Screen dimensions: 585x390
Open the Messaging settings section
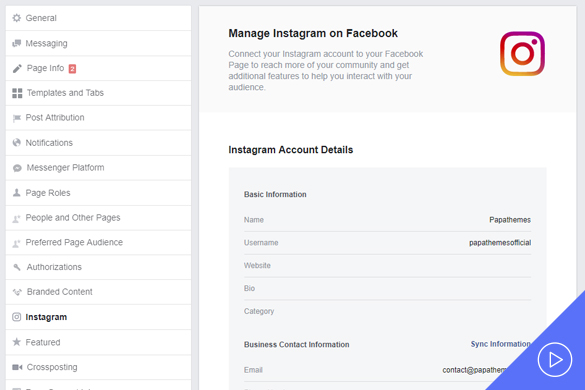98,43
